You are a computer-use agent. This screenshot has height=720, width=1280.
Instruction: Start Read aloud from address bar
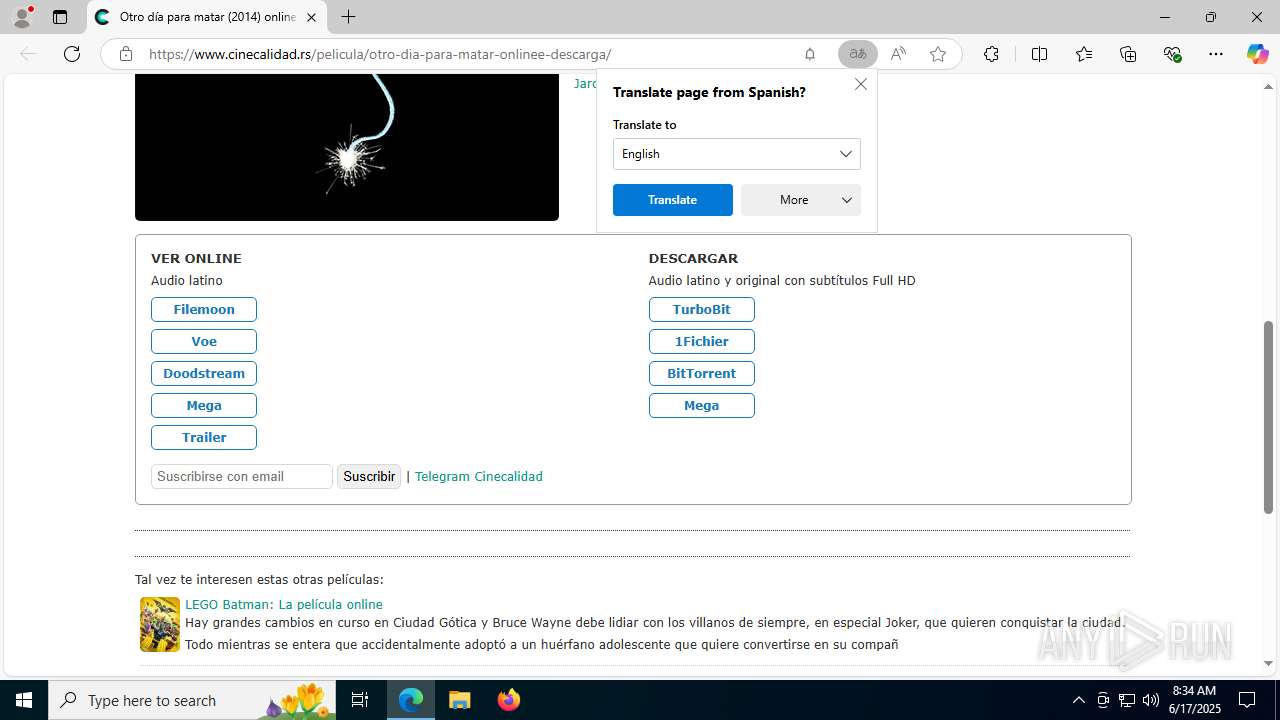898,54
